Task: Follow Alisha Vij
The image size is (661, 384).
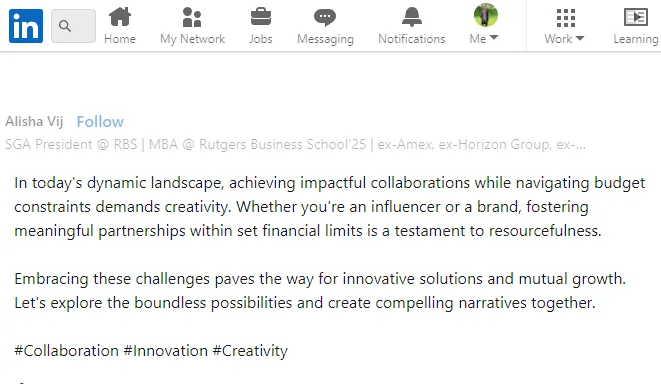Action: coord(100,122)
